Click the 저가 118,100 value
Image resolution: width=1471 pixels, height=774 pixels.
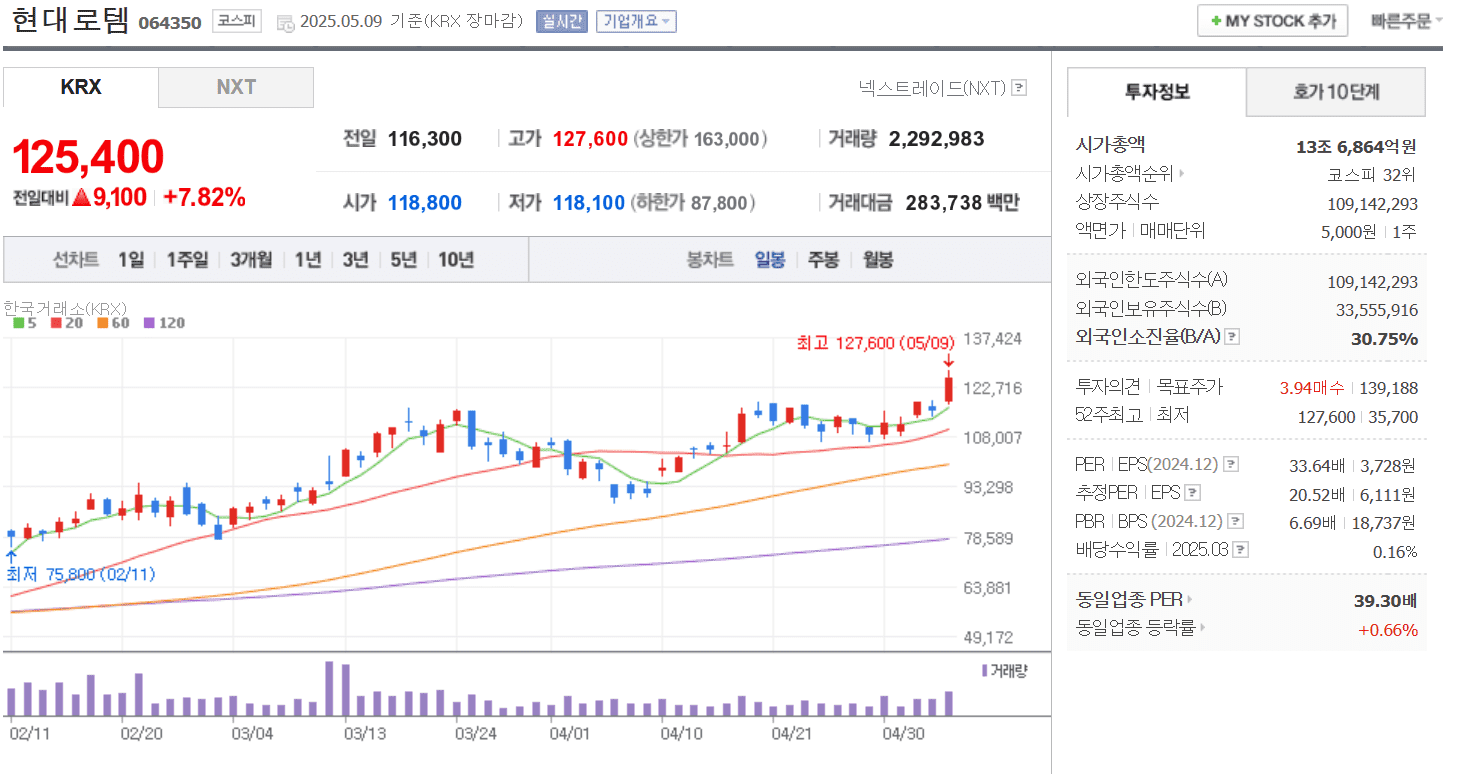590,203
